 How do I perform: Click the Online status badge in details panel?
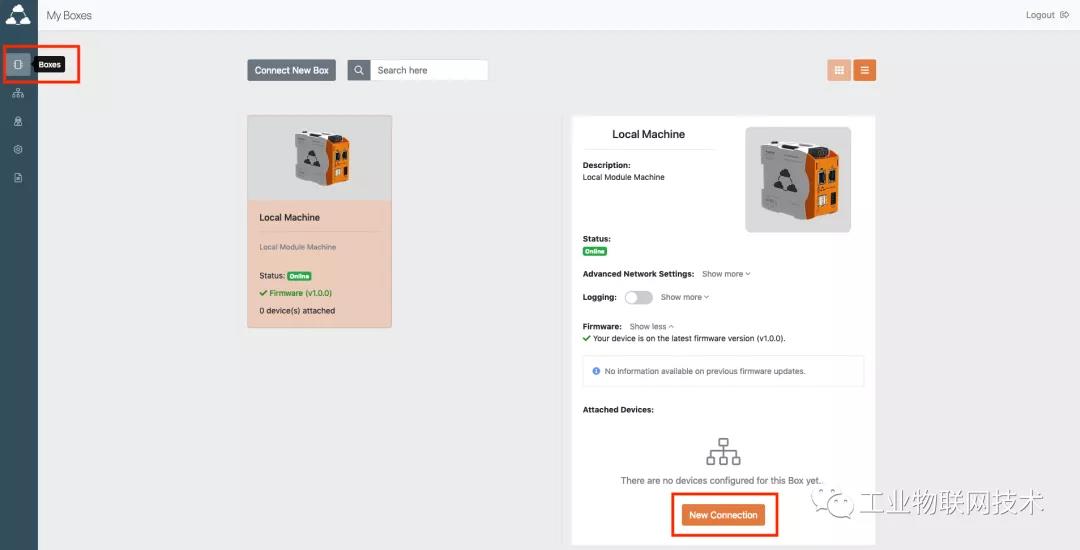click(x=594, y=251)
